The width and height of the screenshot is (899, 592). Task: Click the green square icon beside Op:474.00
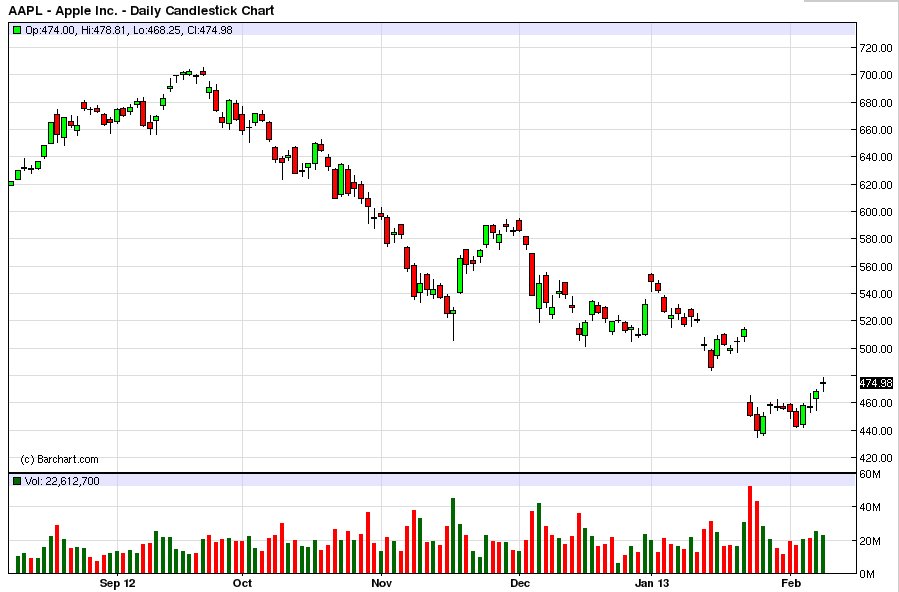point(17,30)
